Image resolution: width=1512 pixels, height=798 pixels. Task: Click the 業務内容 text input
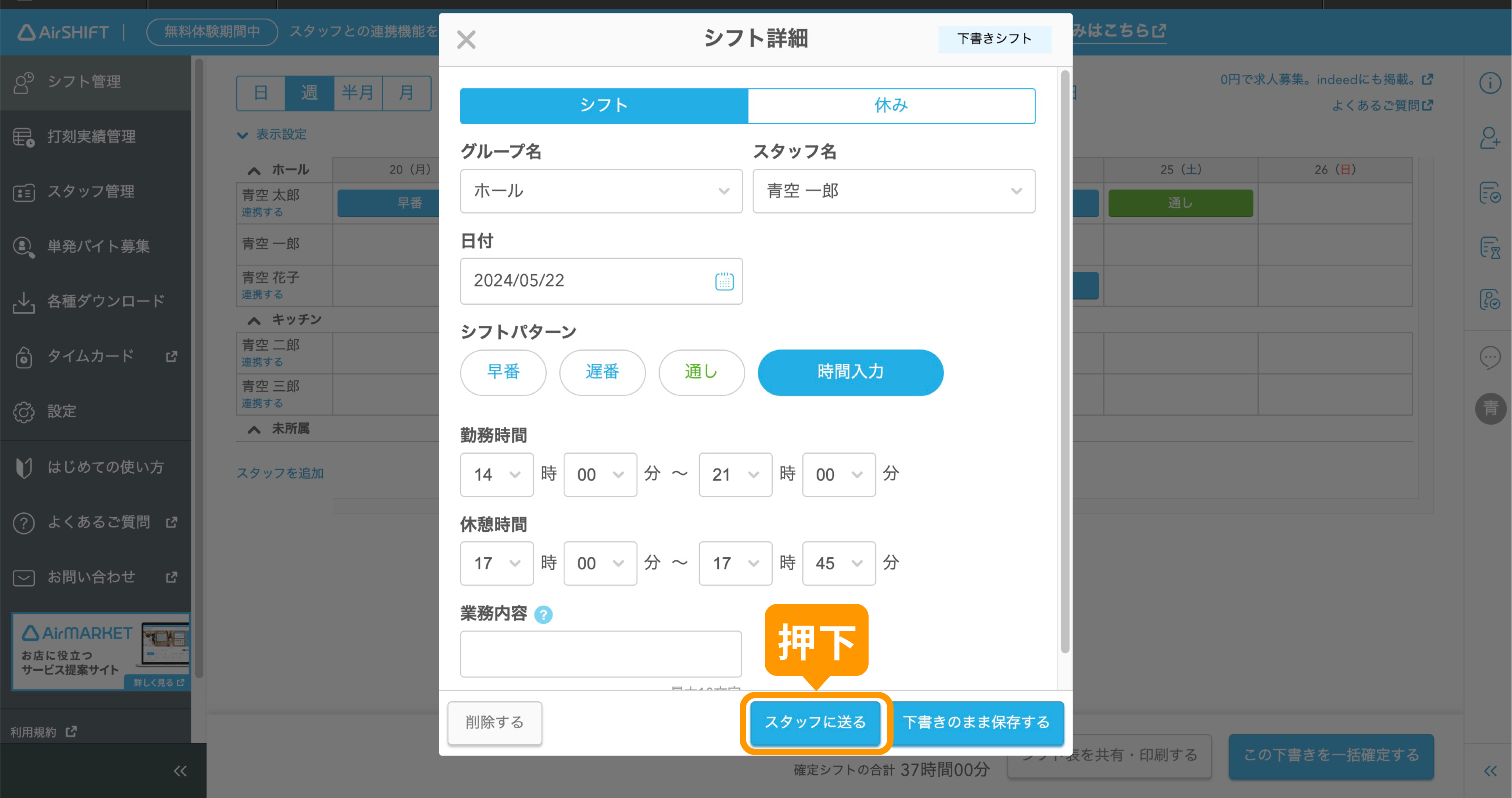(x=601, y=654)
